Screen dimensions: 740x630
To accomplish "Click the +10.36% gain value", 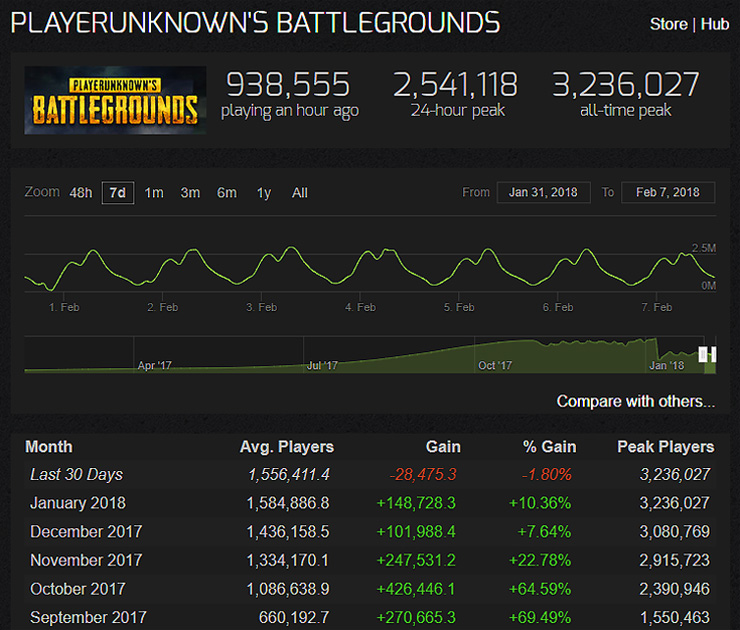I will pos(540,503).
